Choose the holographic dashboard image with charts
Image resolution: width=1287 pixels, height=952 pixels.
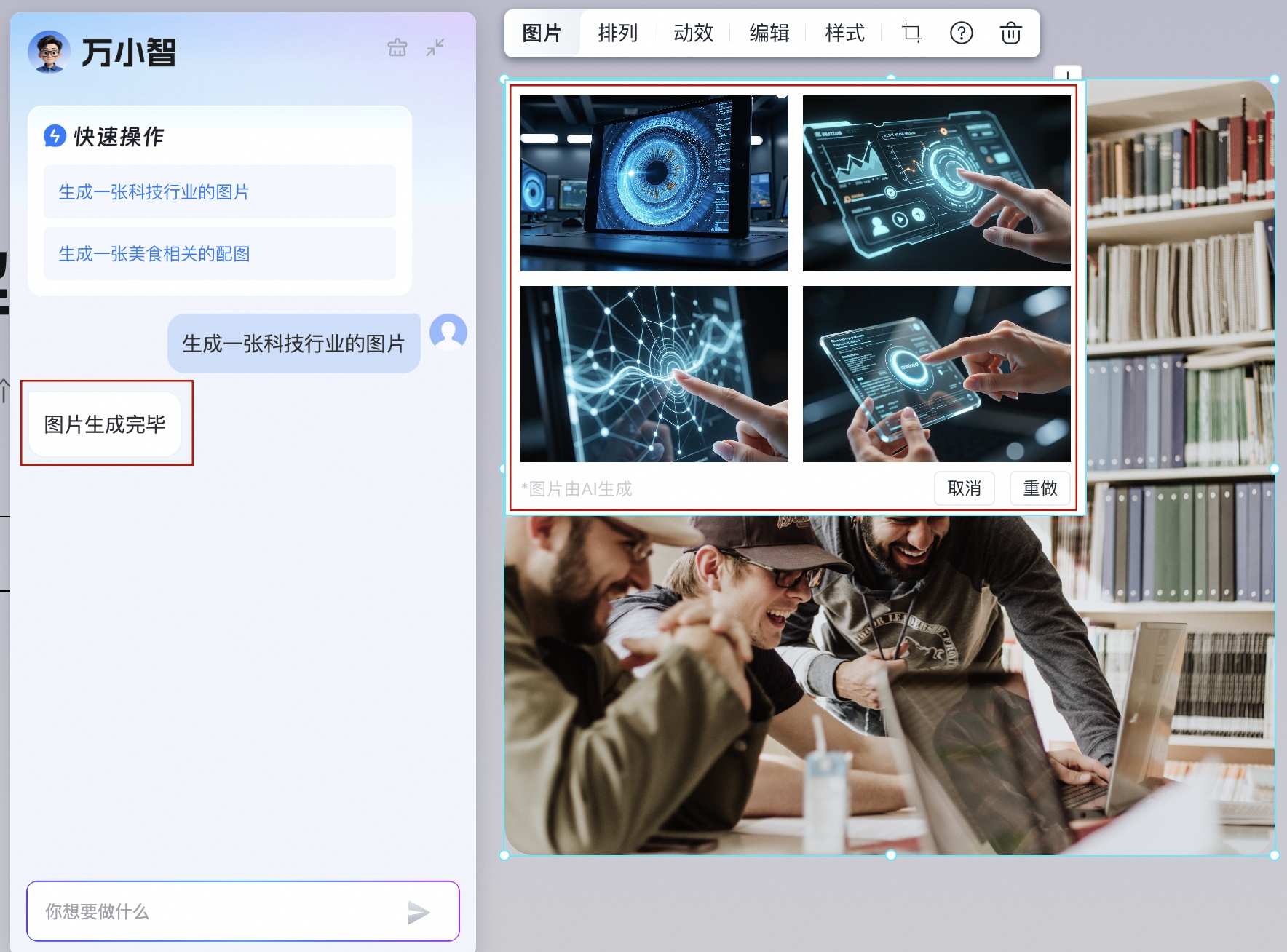coord(937,183)
